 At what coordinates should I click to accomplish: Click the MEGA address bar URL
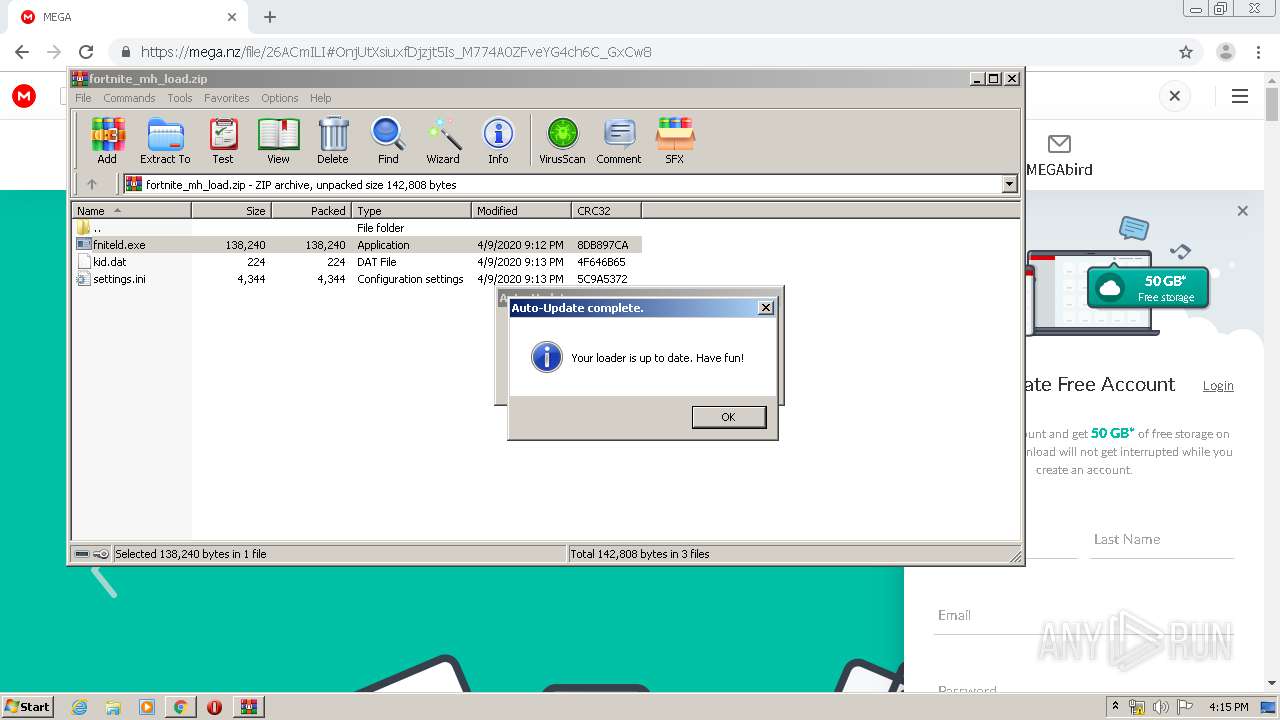[x=396, y=52]
